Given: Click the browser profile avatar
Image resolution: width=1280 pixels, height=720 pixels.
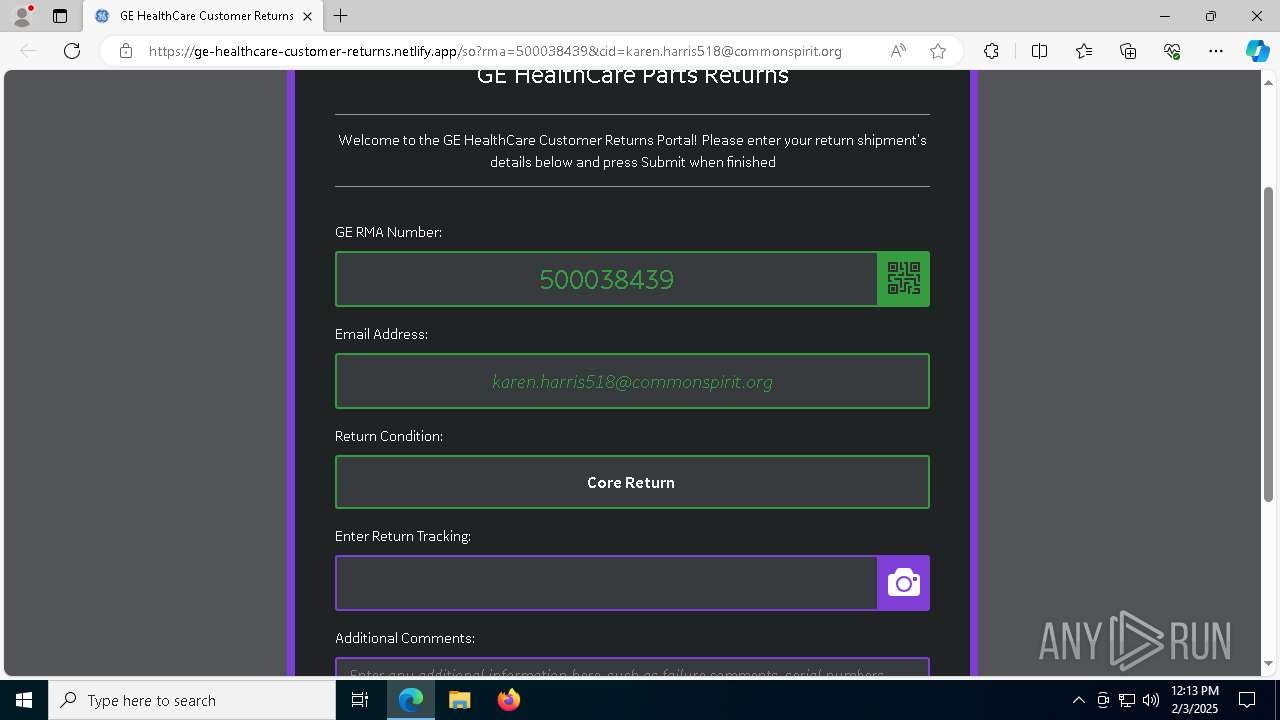Looking at the screenshot, I should pos(22,16).
